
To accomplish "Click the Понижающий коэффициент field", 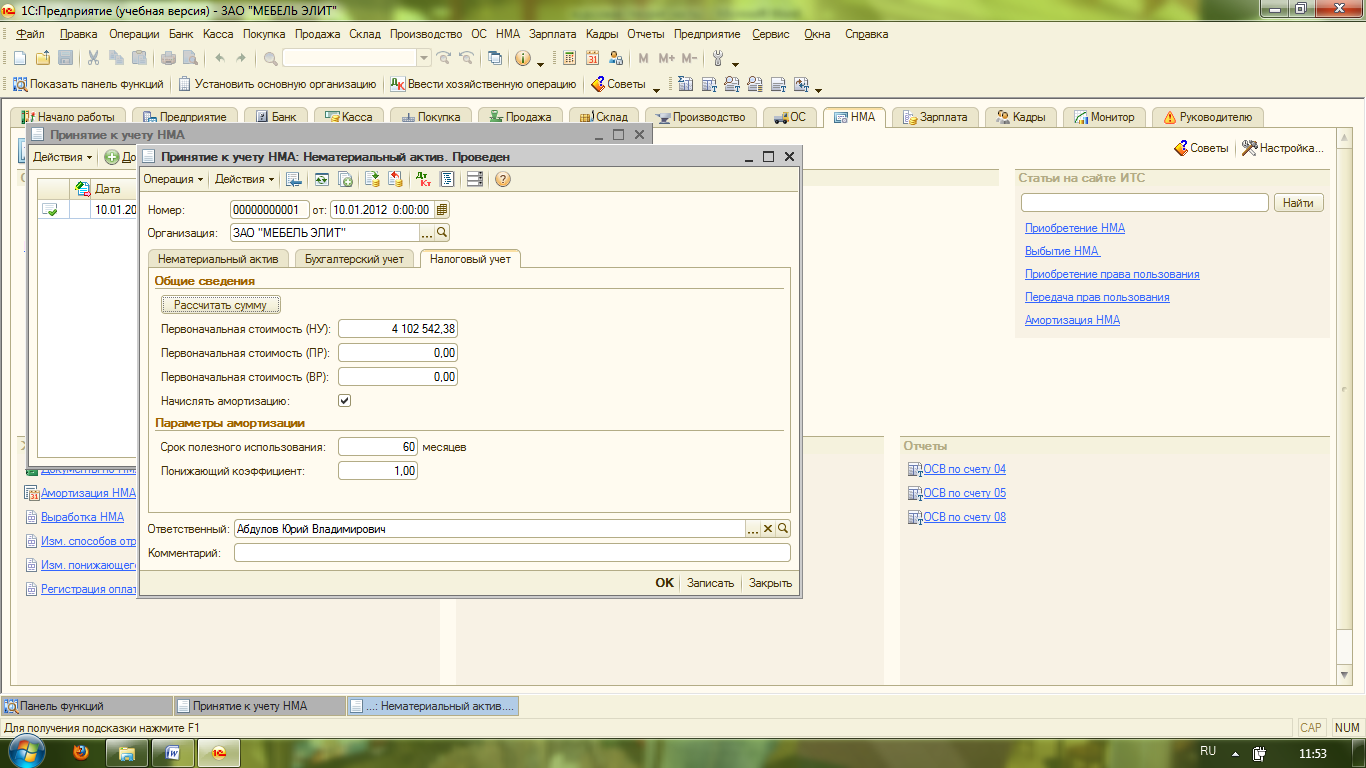I will point(378,471).
